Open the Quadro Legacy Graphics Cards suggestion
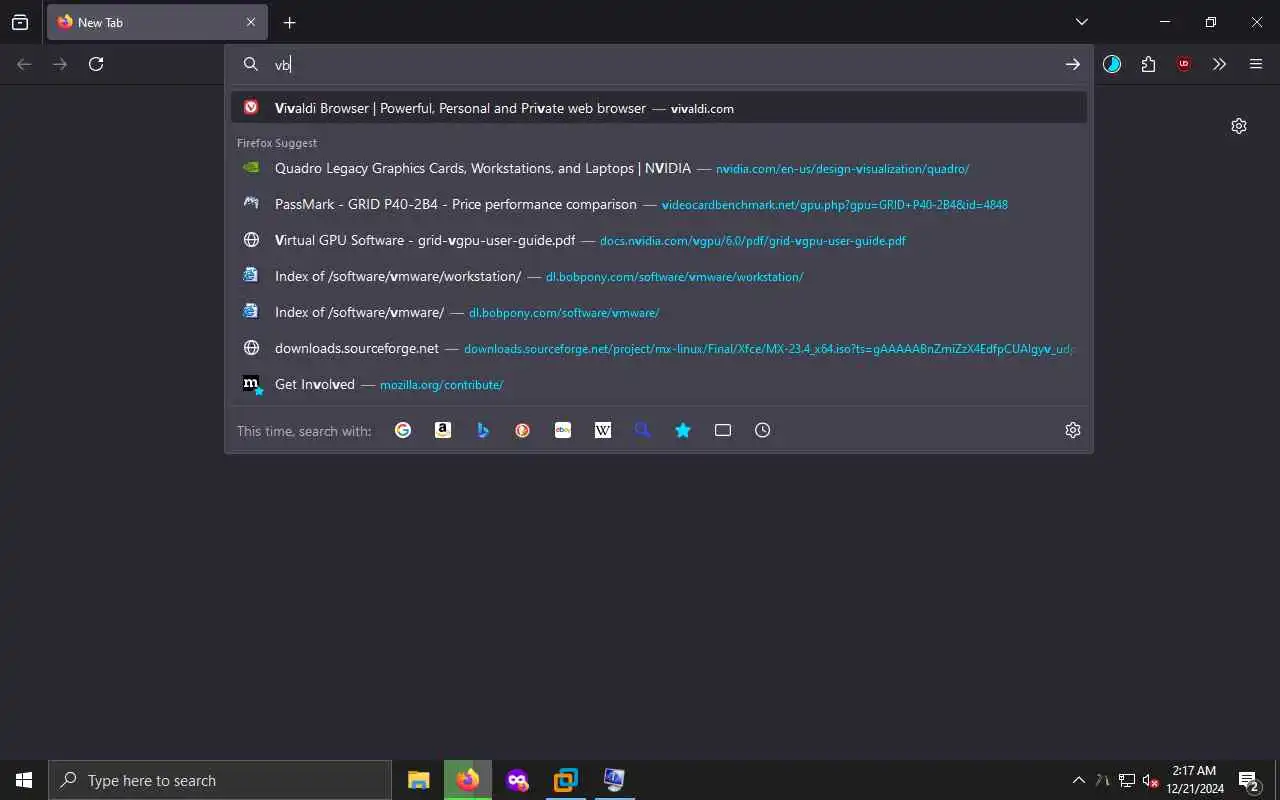 pos(659,168)
